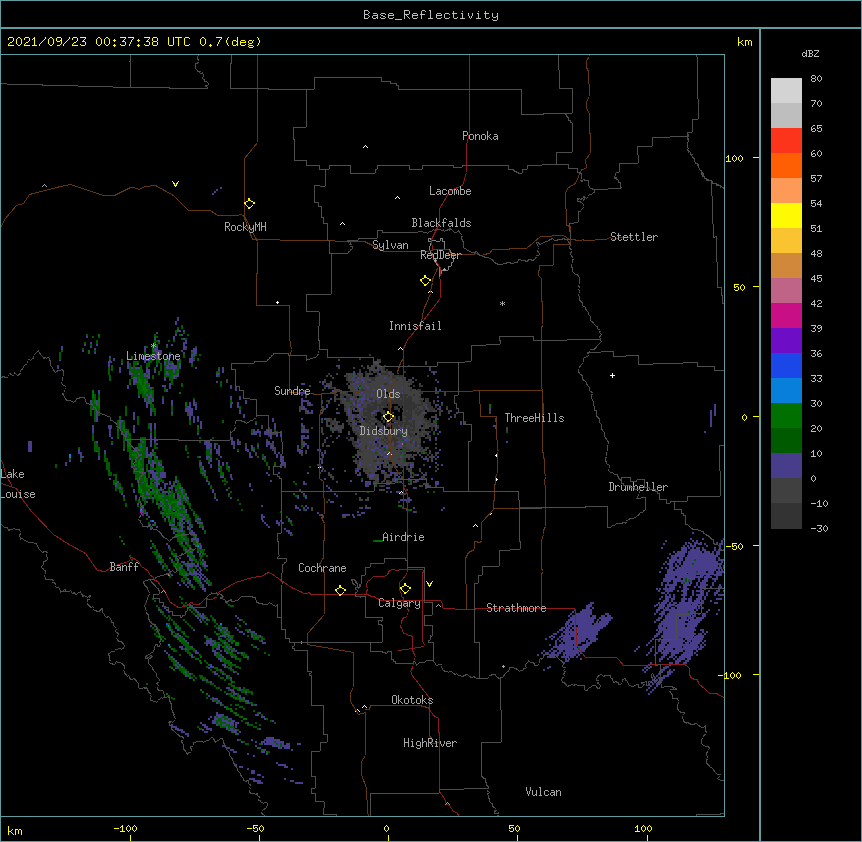Click the Calgary city label
Screen dimensions: 862x842
[399, 603]
